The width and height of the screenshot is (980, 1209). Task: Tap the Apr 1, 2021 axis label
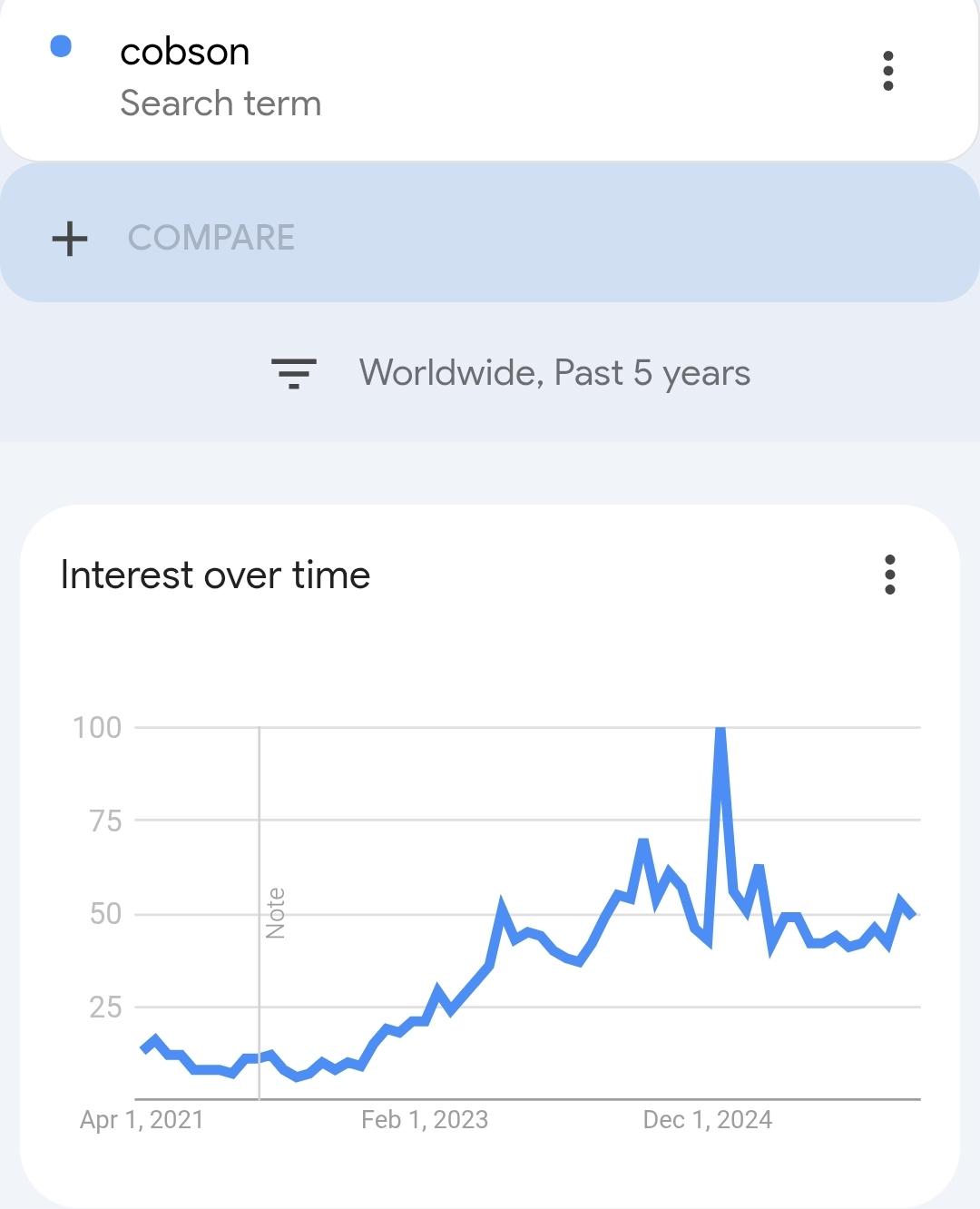[x=142, y=1120]
